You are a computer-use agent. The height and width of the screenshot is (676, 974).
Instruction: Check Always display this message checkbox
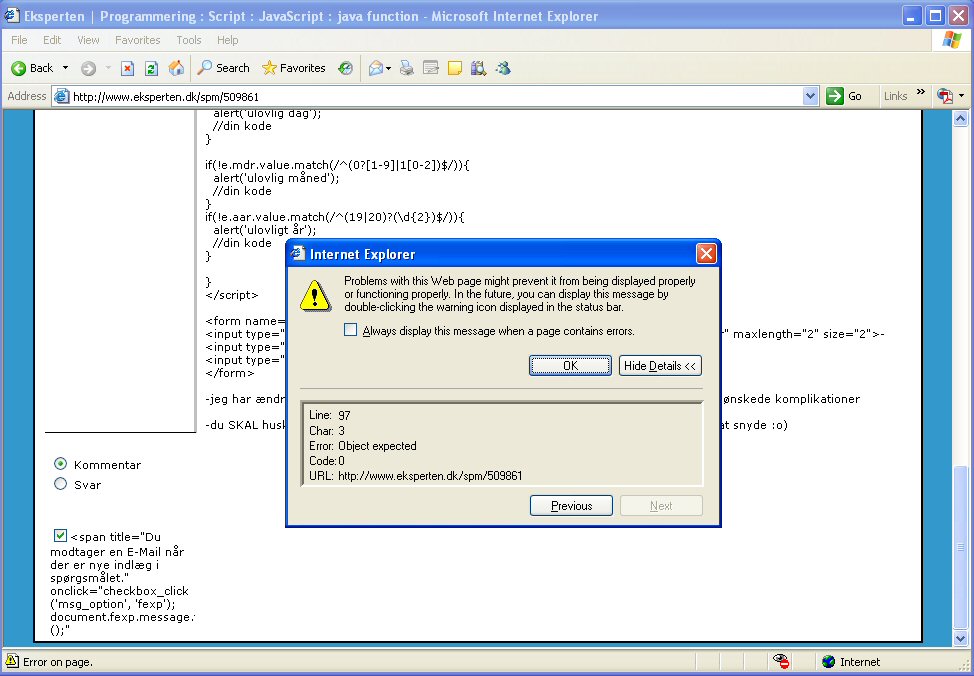click(x=350, y=330)
